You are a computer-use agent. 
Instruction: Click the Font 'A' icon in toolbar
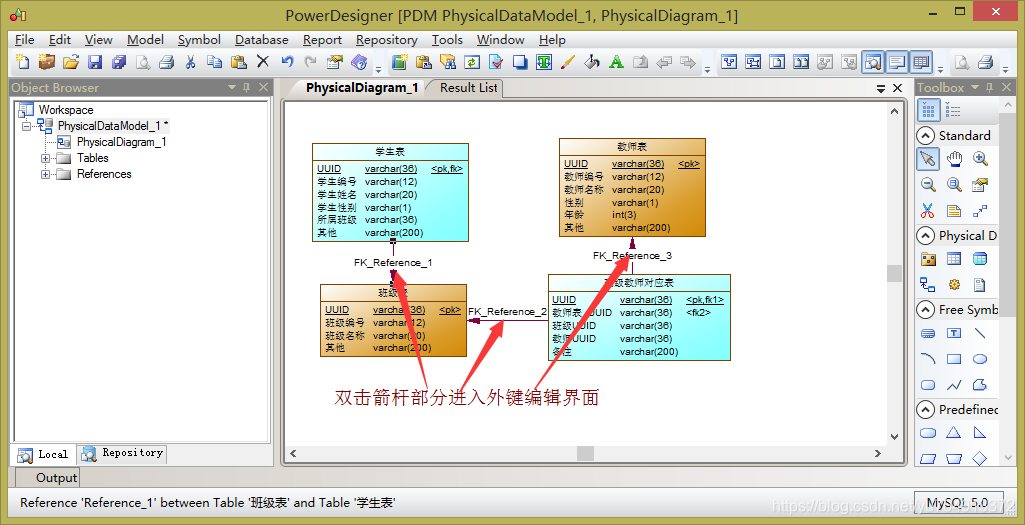(616, 62)
